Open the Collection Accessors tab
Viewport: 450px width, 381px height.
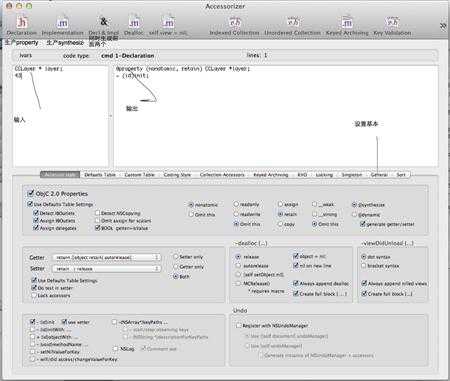tap(222, 175)
